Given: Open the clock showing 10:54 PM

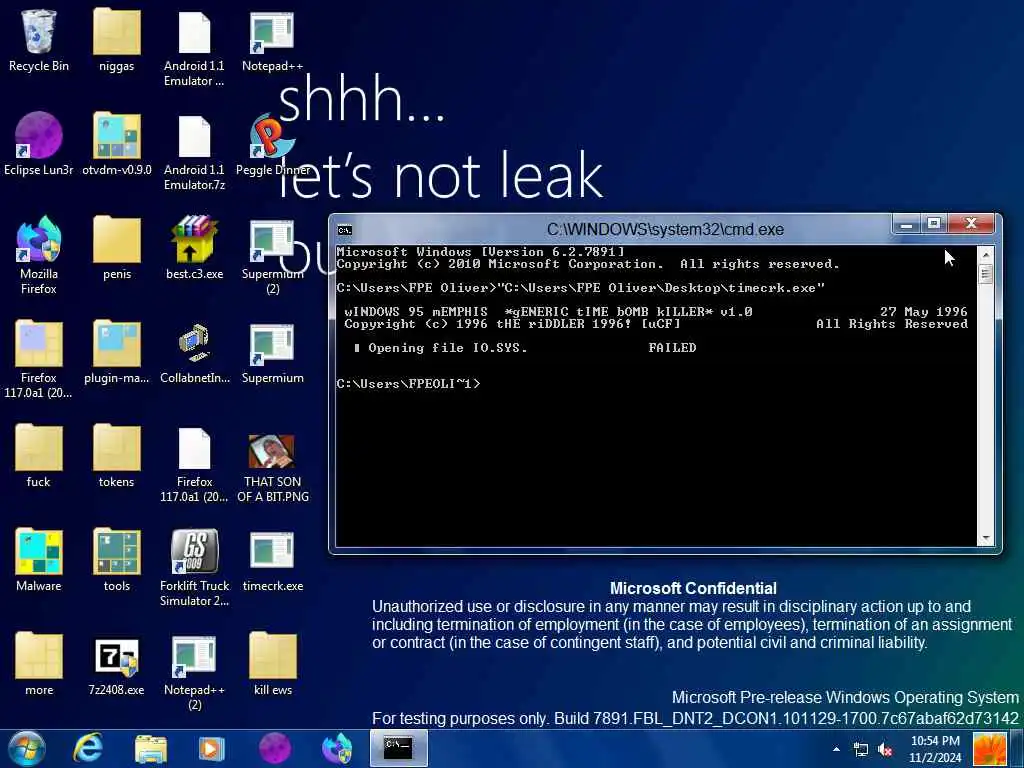Looking at the screenshot, I should [935, 749].
